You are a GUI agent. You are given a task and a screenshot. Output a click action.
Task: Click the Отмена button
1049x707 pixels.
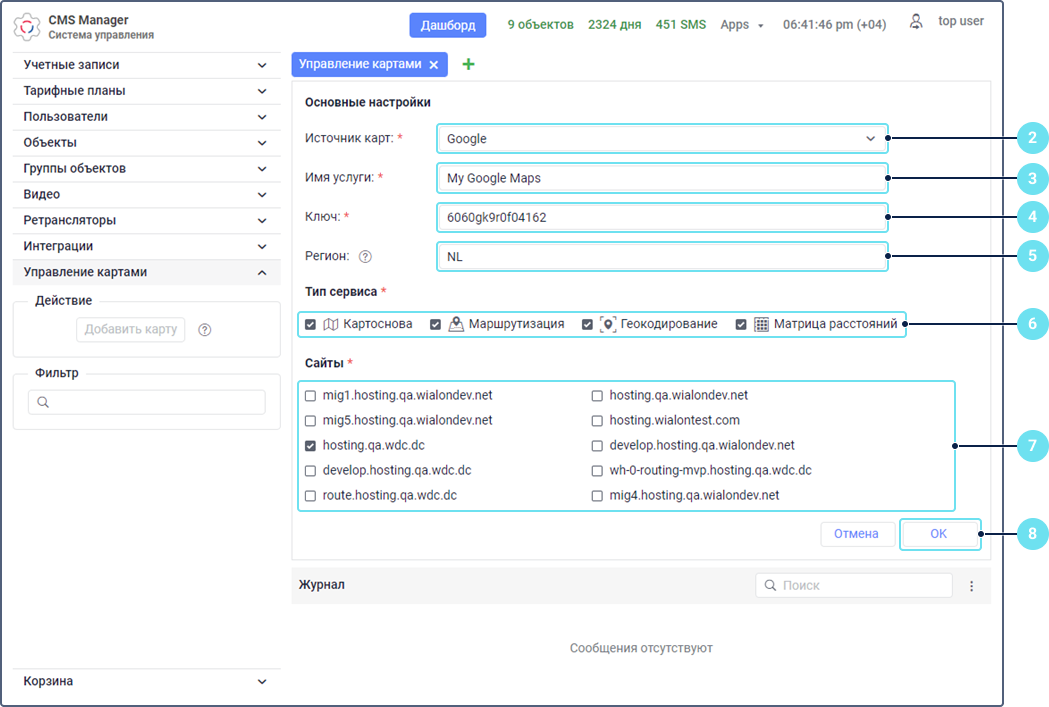tap(857, 534)
